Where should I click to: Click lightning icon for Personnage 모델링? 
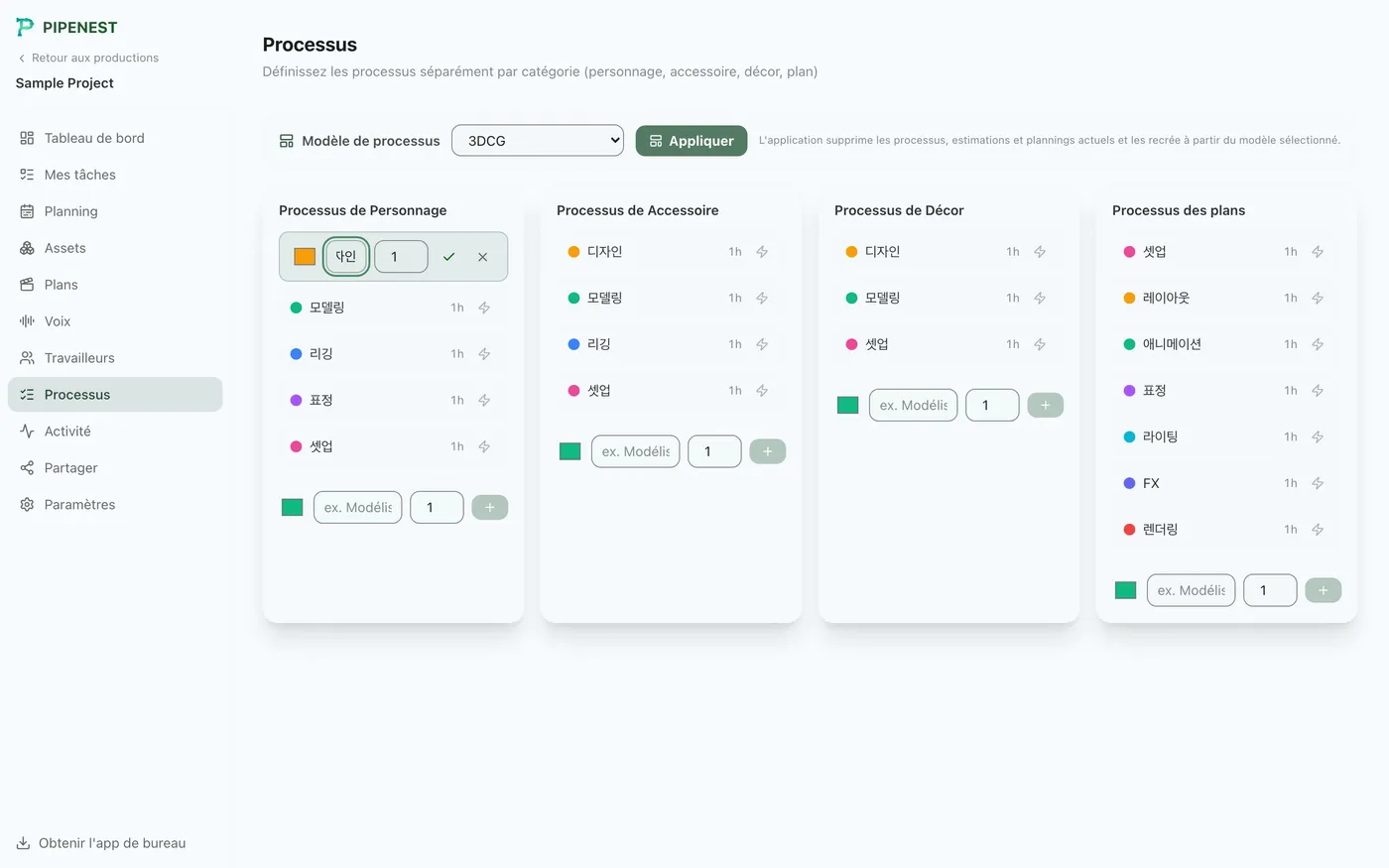(x=484, y=308)
